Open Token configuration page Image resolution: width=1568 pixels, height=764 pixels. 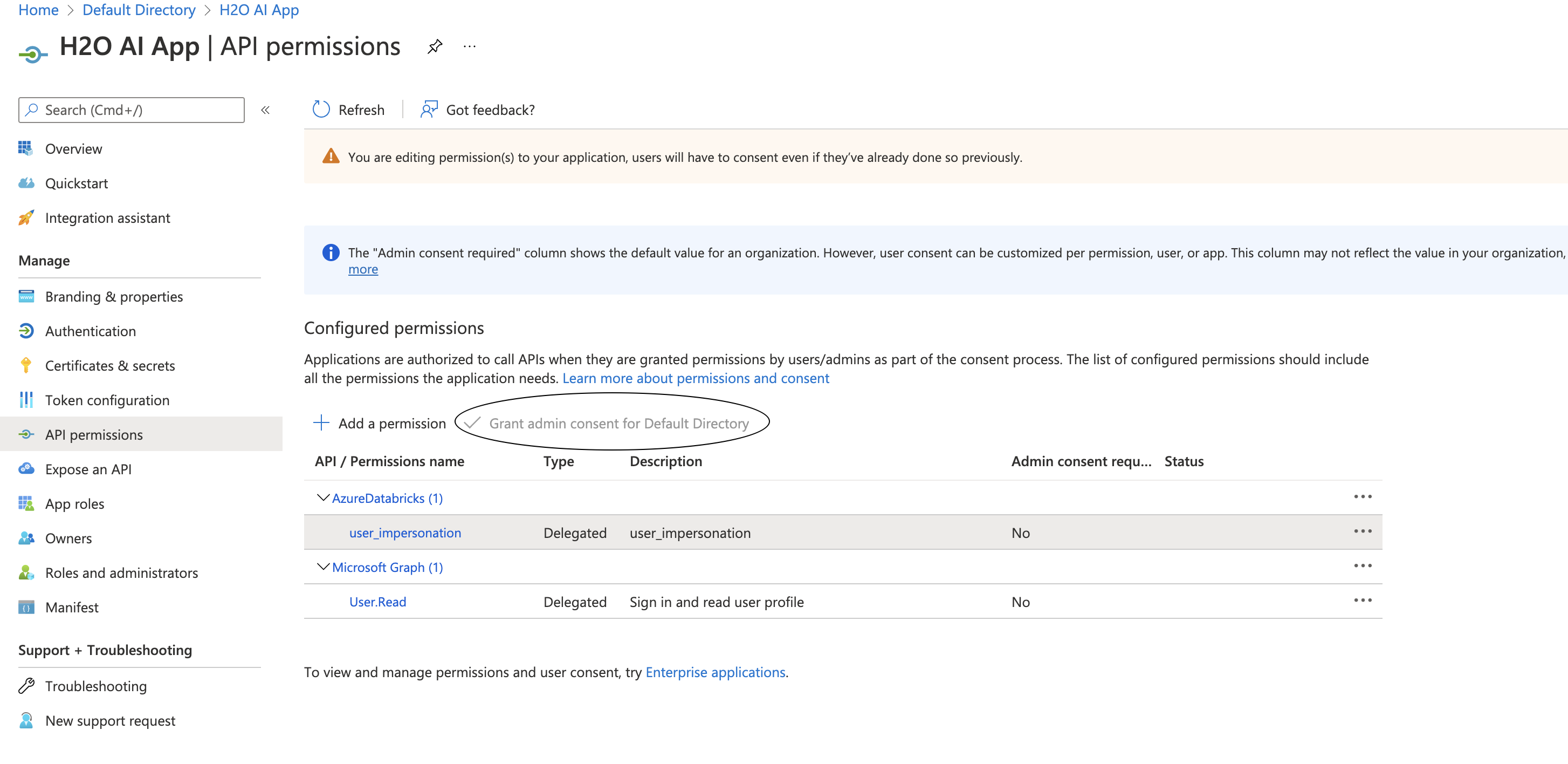[107, 400]
